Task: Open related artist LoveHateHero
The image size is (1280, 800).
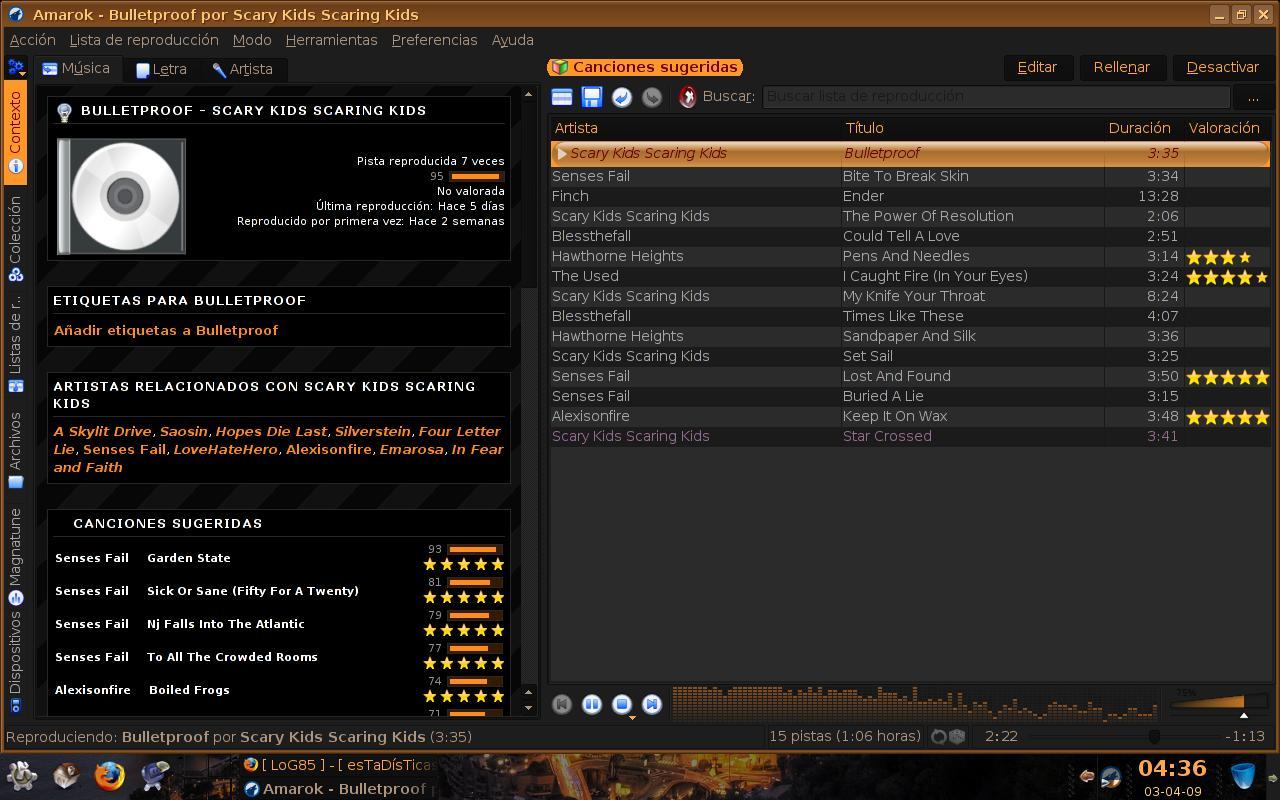Action: 225,449
